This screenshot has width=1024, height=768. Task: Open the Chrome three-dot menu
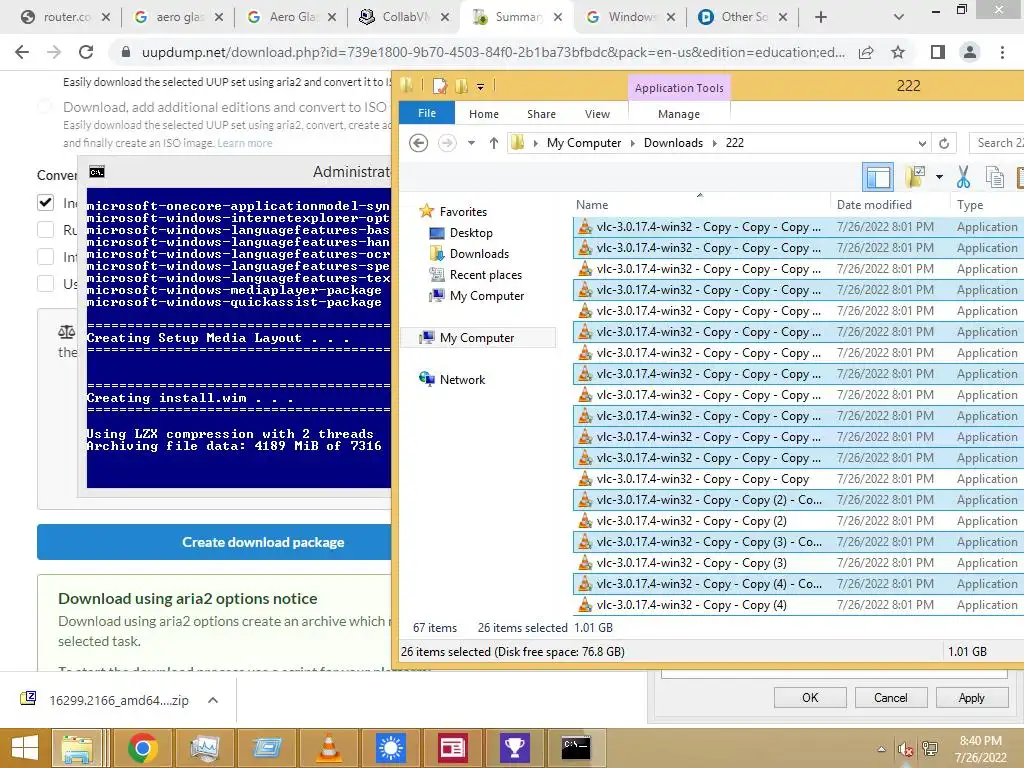coord(1002,52)
